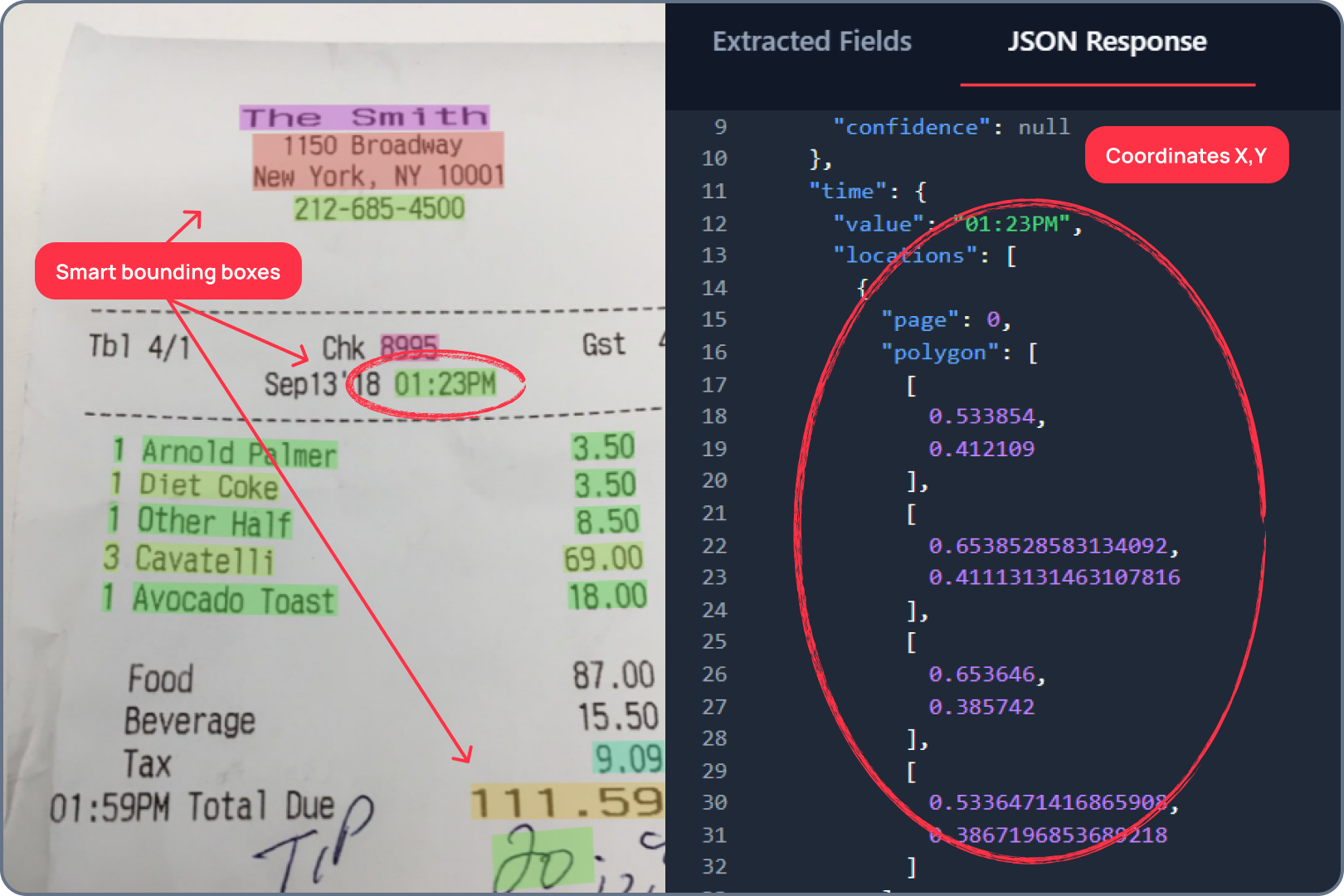Click line number 16 in the gutter
The width and height of the screenshot is (1344, 896).
click(713, 353)
